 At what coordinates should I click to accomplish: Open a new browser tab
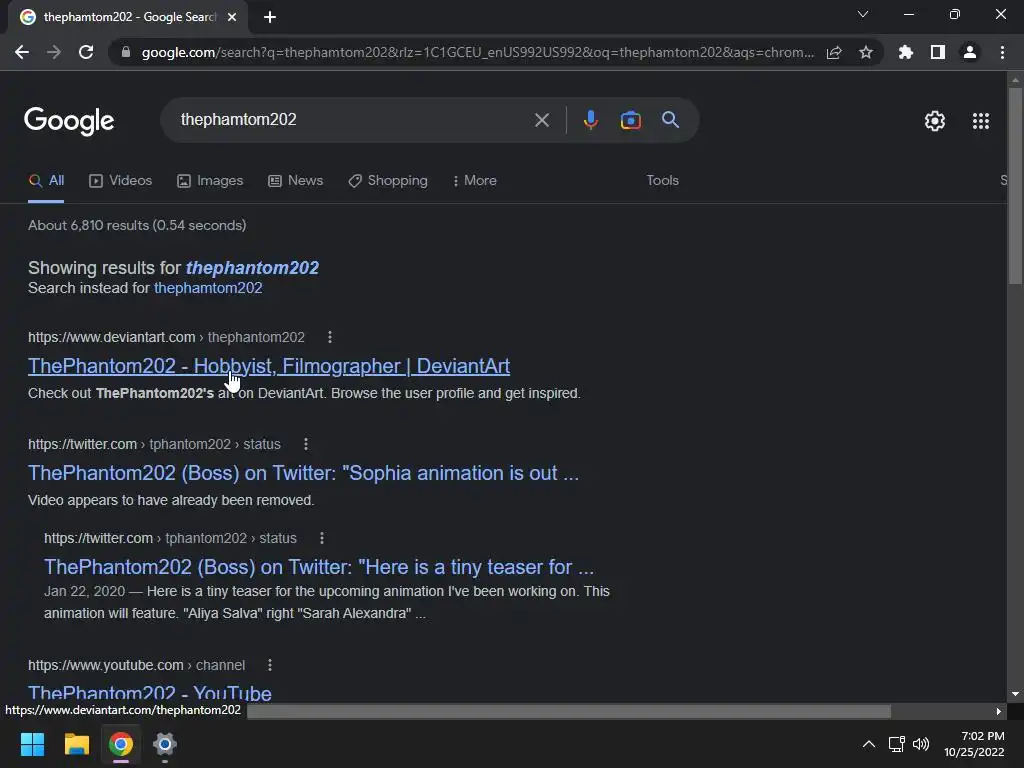pos(270,18)
